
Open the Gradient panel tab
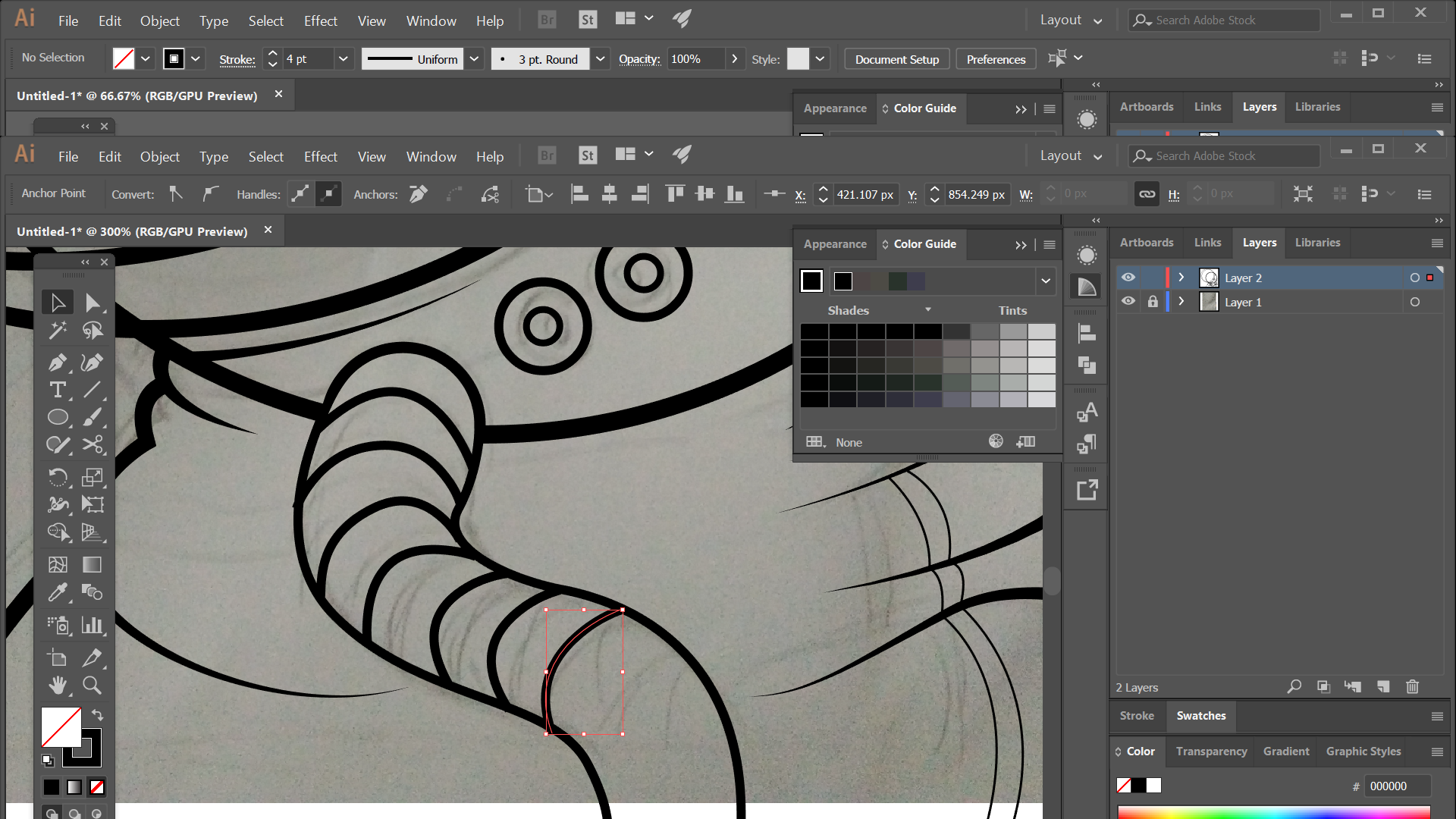coord(1285,752)
